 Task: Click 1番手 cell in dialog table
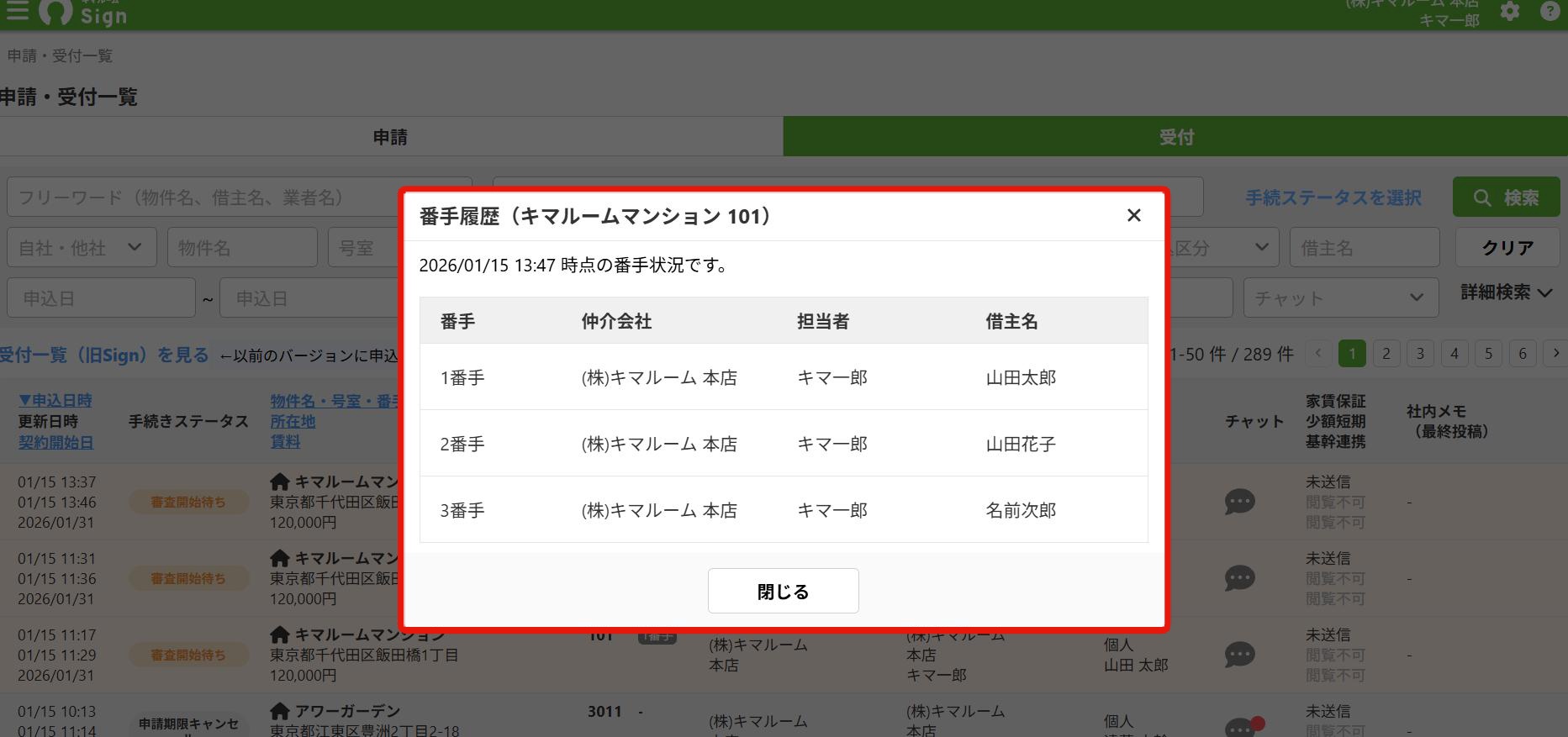[462, 377]
